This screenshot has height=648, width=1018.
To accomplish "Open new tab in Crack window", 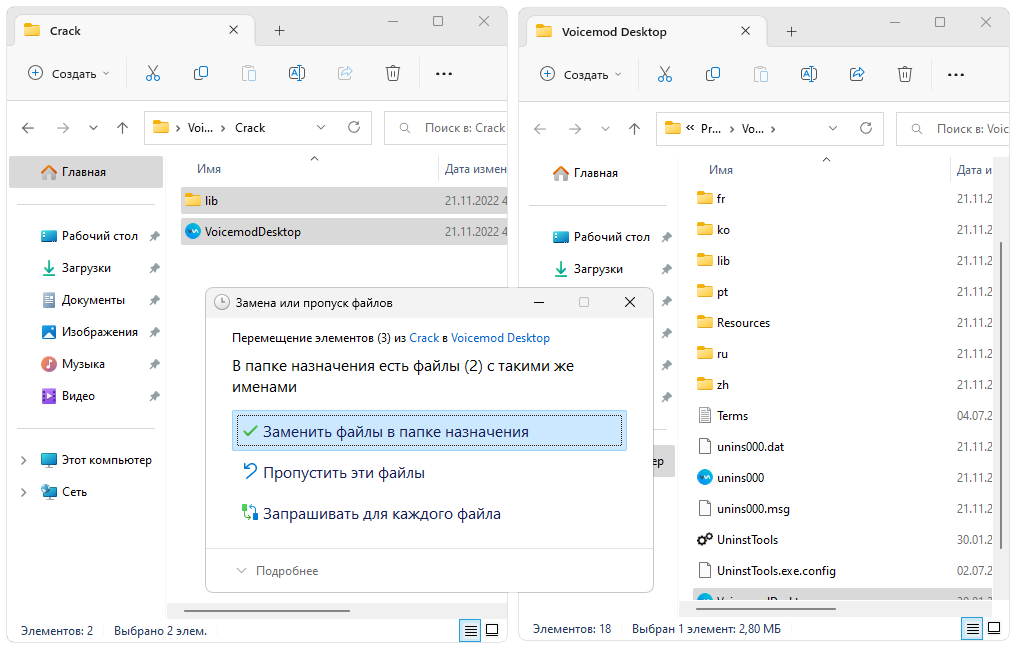I will tap(279, 31).
